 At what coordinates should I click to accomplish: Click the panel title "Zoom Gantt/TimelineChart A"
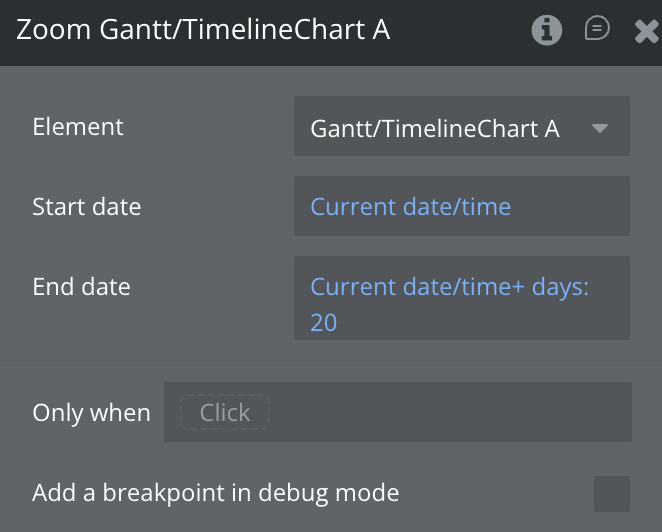203,31
